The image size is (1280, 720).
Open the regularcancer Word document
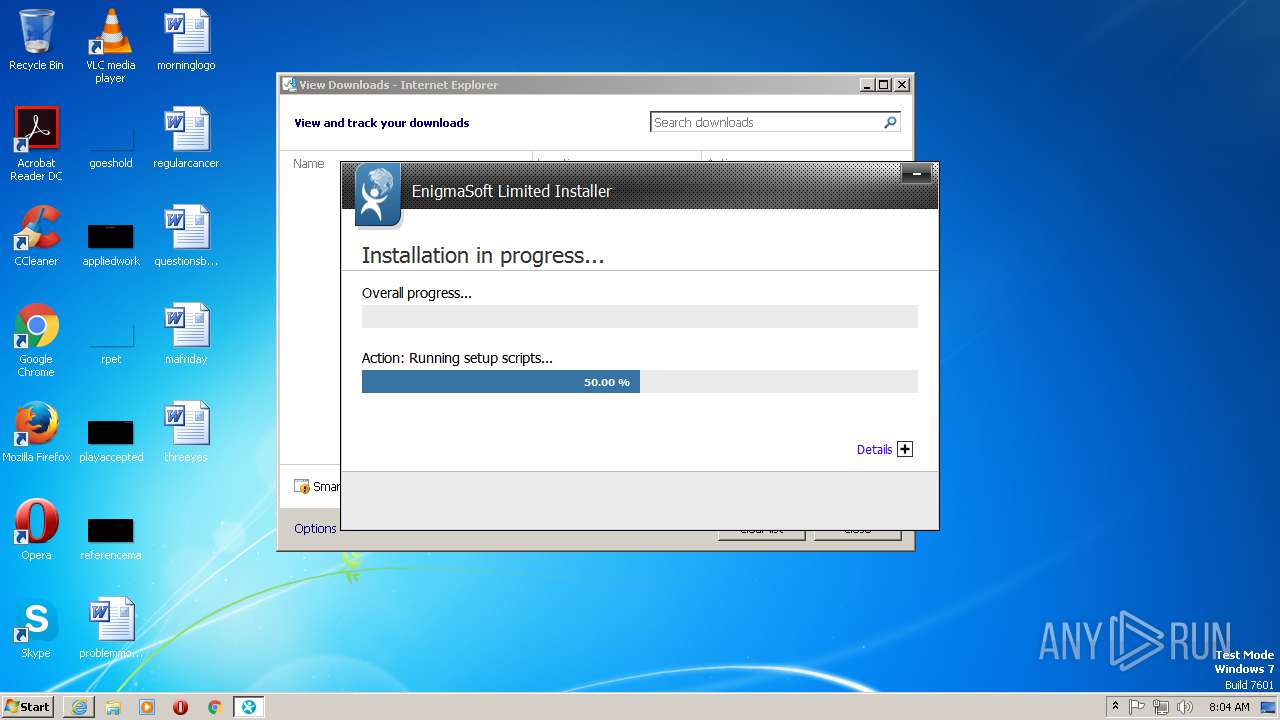pyautogui.click(x=186, y=138)
